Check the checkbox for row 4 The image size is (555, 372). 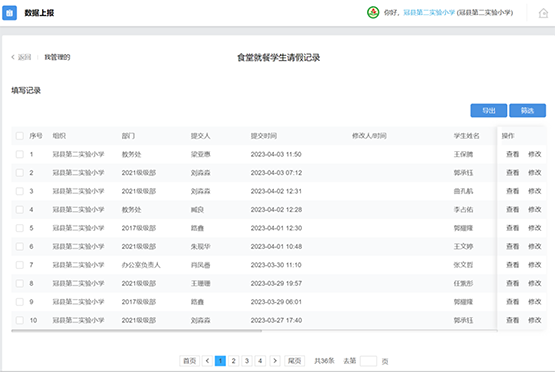click(x=20, y=210)
